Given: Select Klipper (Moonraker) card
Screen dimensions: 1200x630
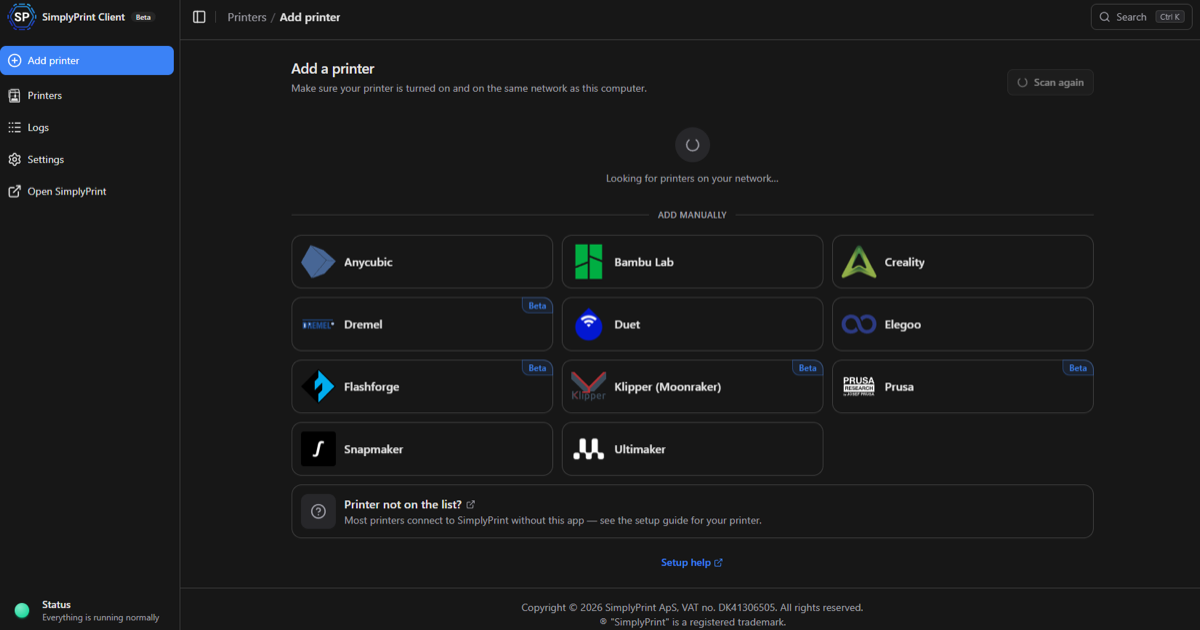Looking at the screenshot, I should point(692,386).
